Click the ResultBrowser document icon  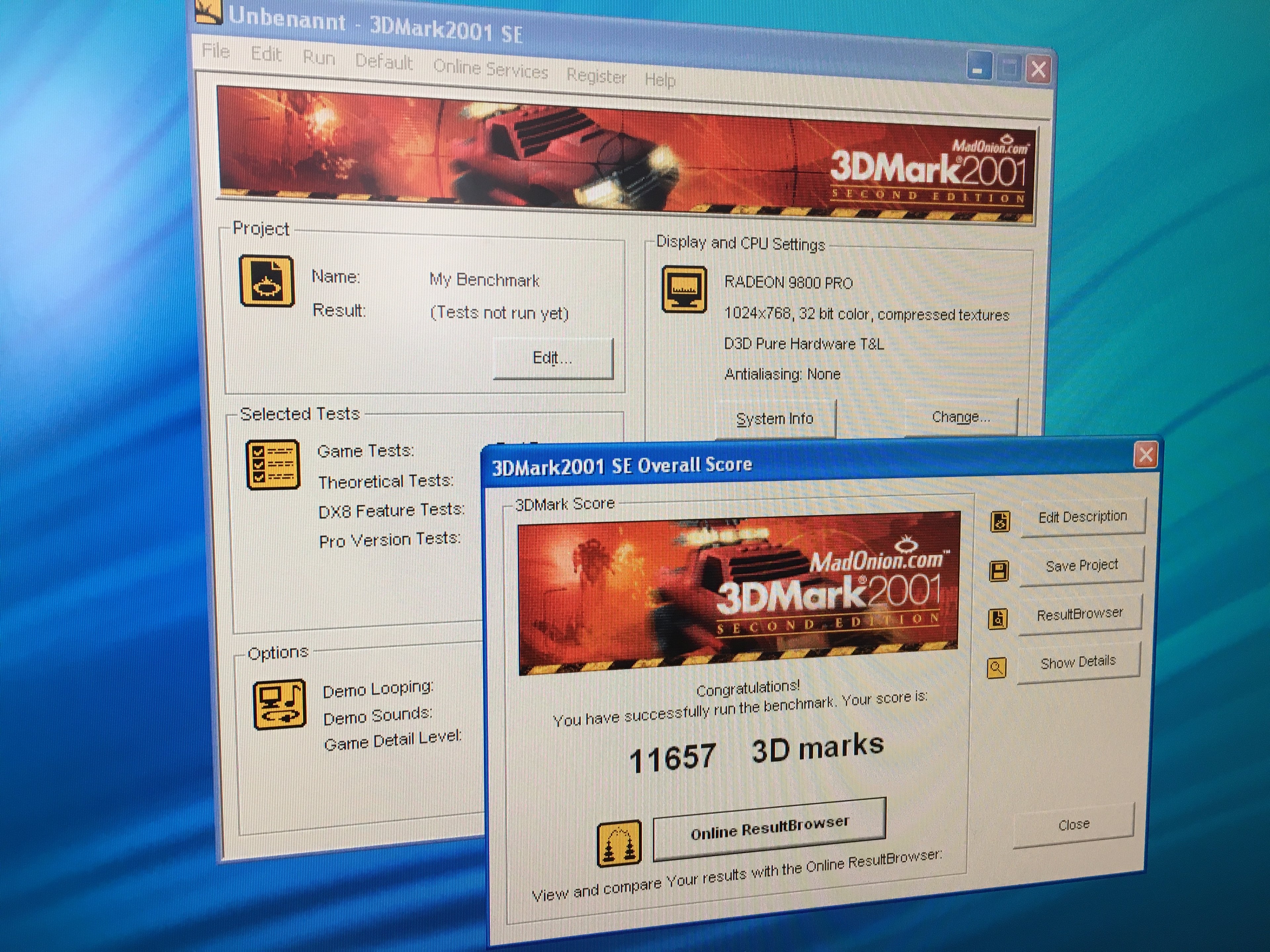pos(997,618)
